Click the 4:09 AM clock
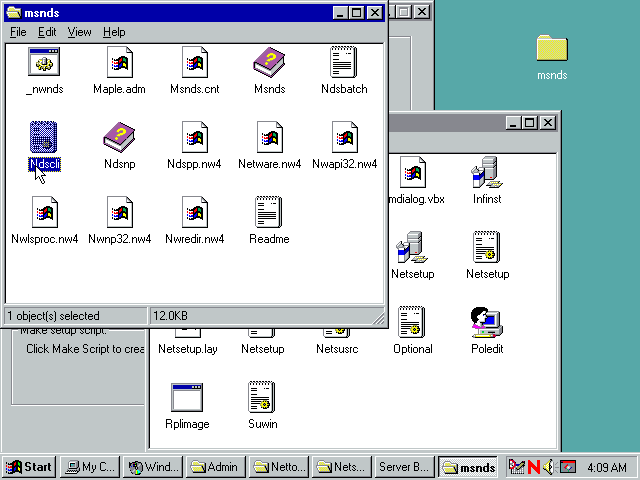Screen dimensions: 640x480 pos(606,467)
